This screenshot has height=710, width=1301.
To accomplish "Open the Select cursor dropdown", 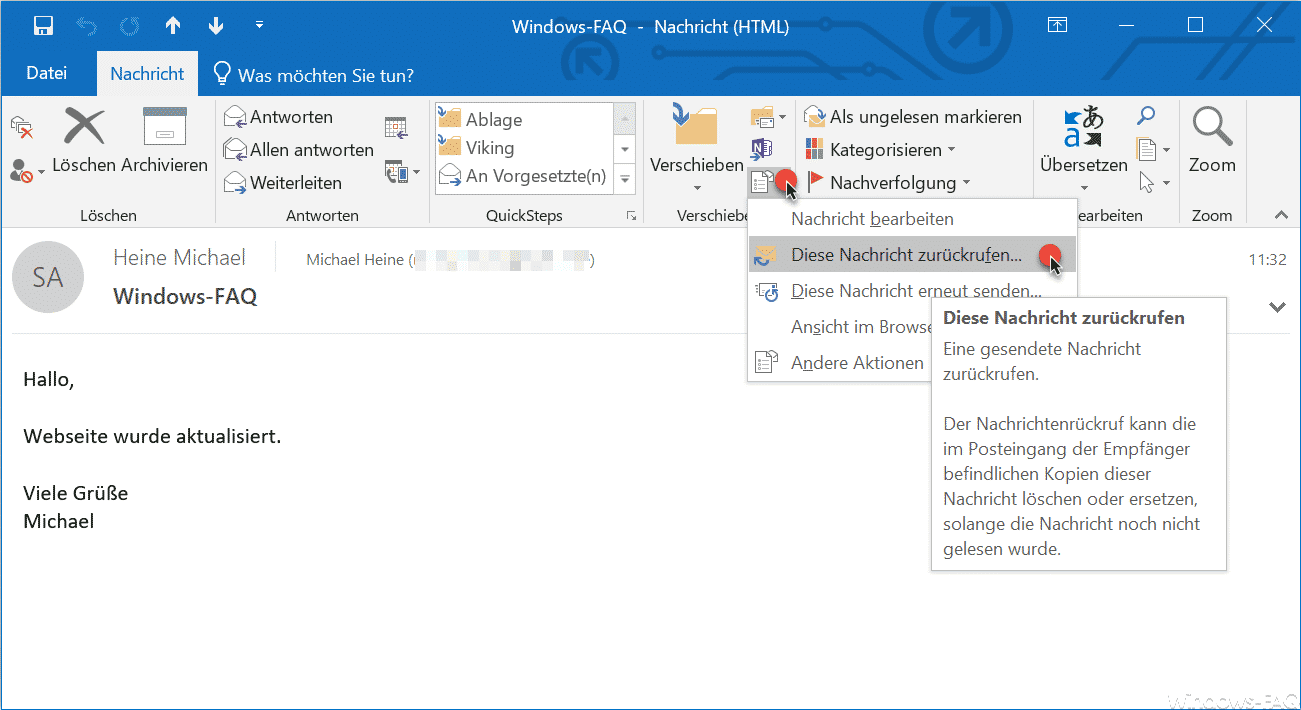I will pos(1153,183).
